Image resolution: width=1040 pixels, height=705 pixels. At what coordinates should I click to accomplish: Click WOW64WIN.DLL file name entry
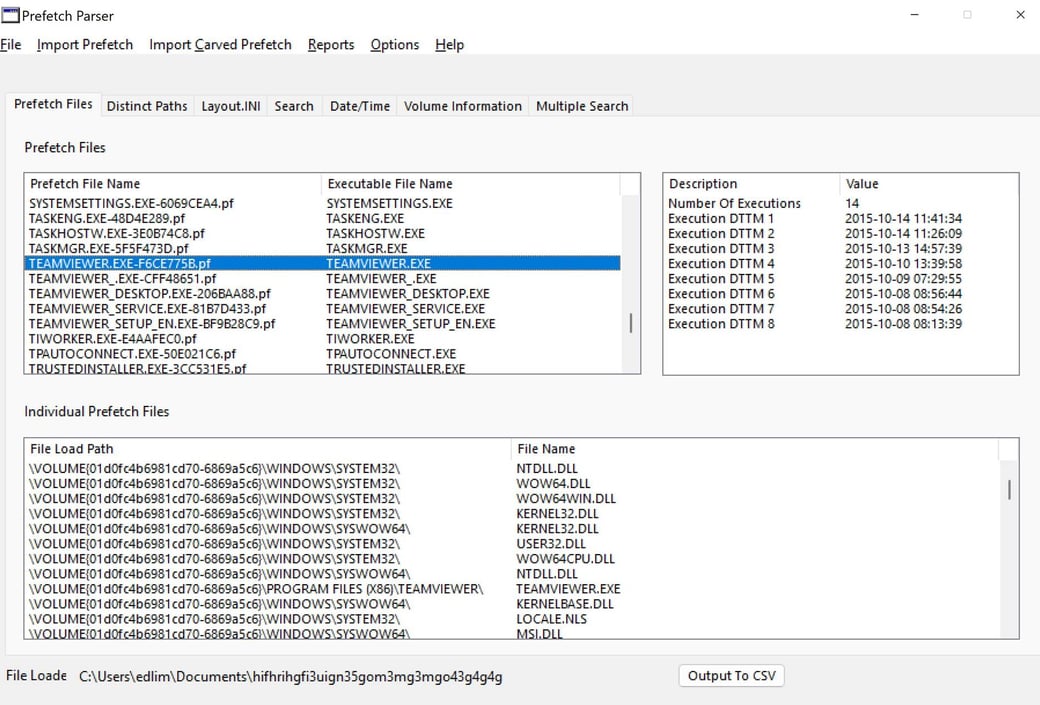(x=566, y=499)
